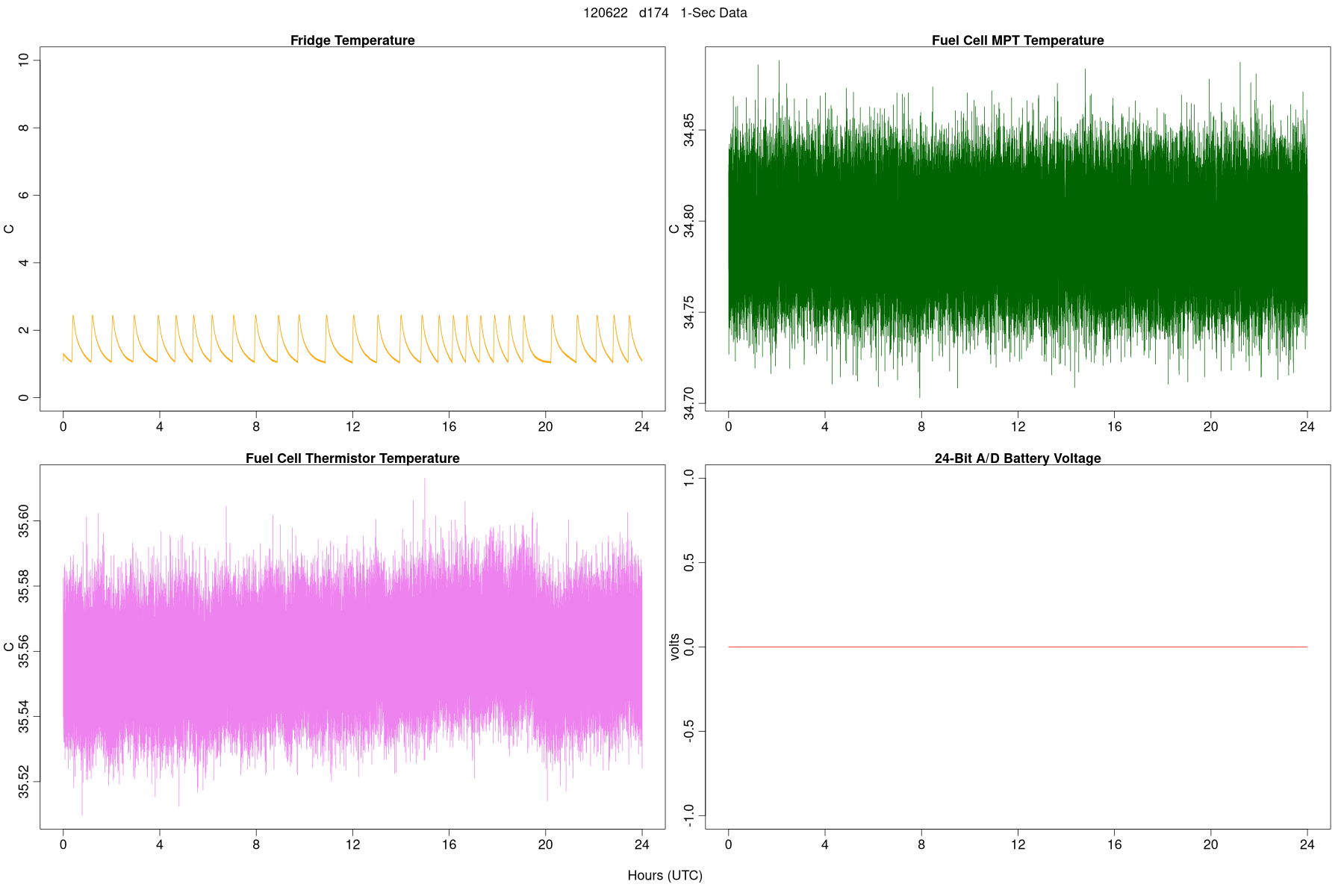This screenshot has width=1344, height=896.
Task: Click the "10" tick on Fridge Temperature y-axis
Action: 24,60
